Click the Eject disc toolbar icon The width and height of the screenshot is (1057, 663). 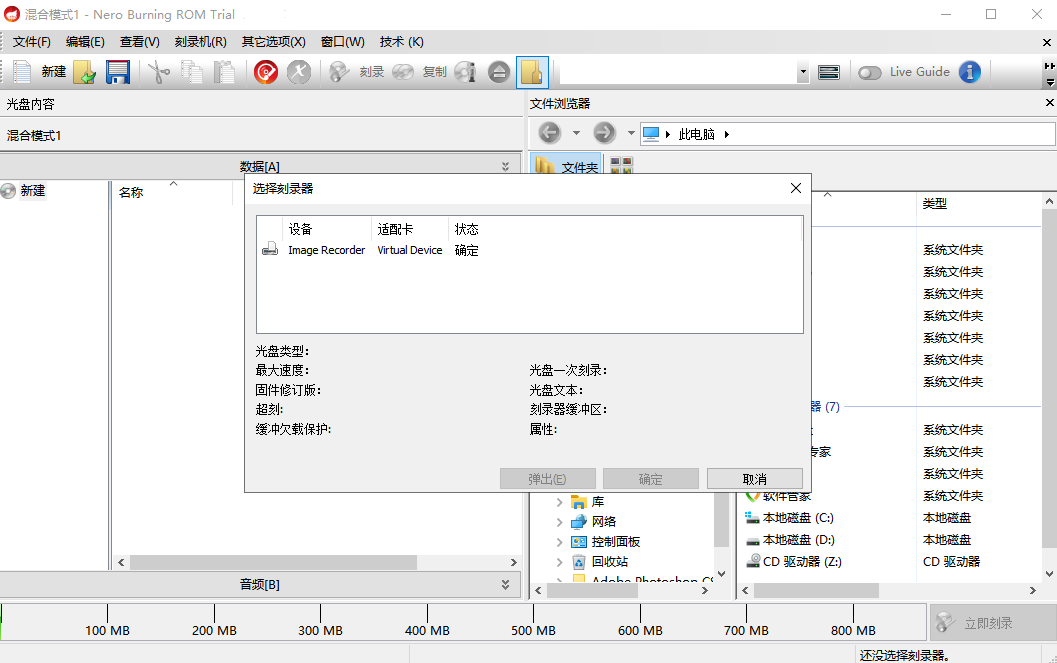point(499,72)
